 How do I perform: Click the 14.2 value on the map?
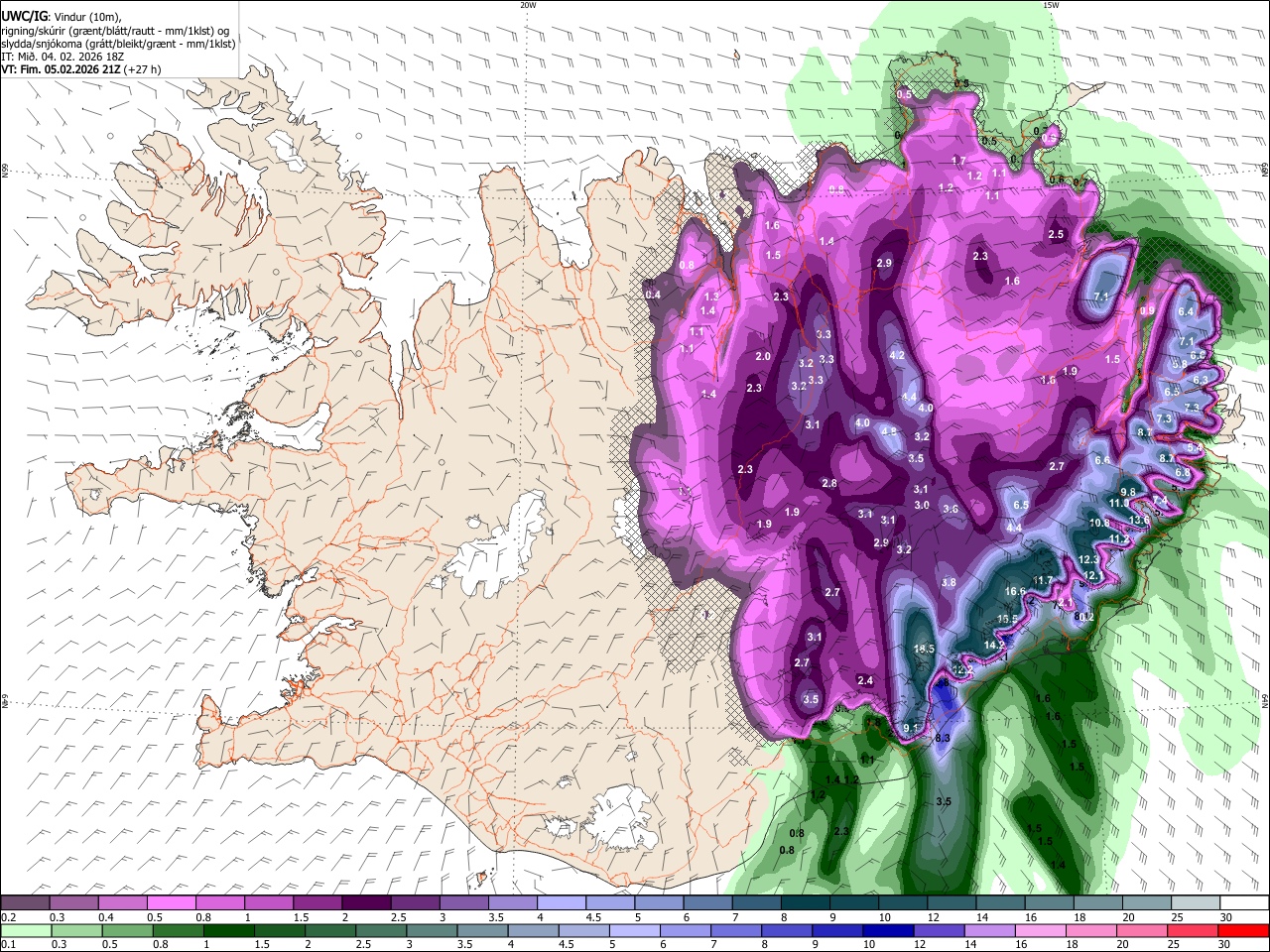point(994,646)
